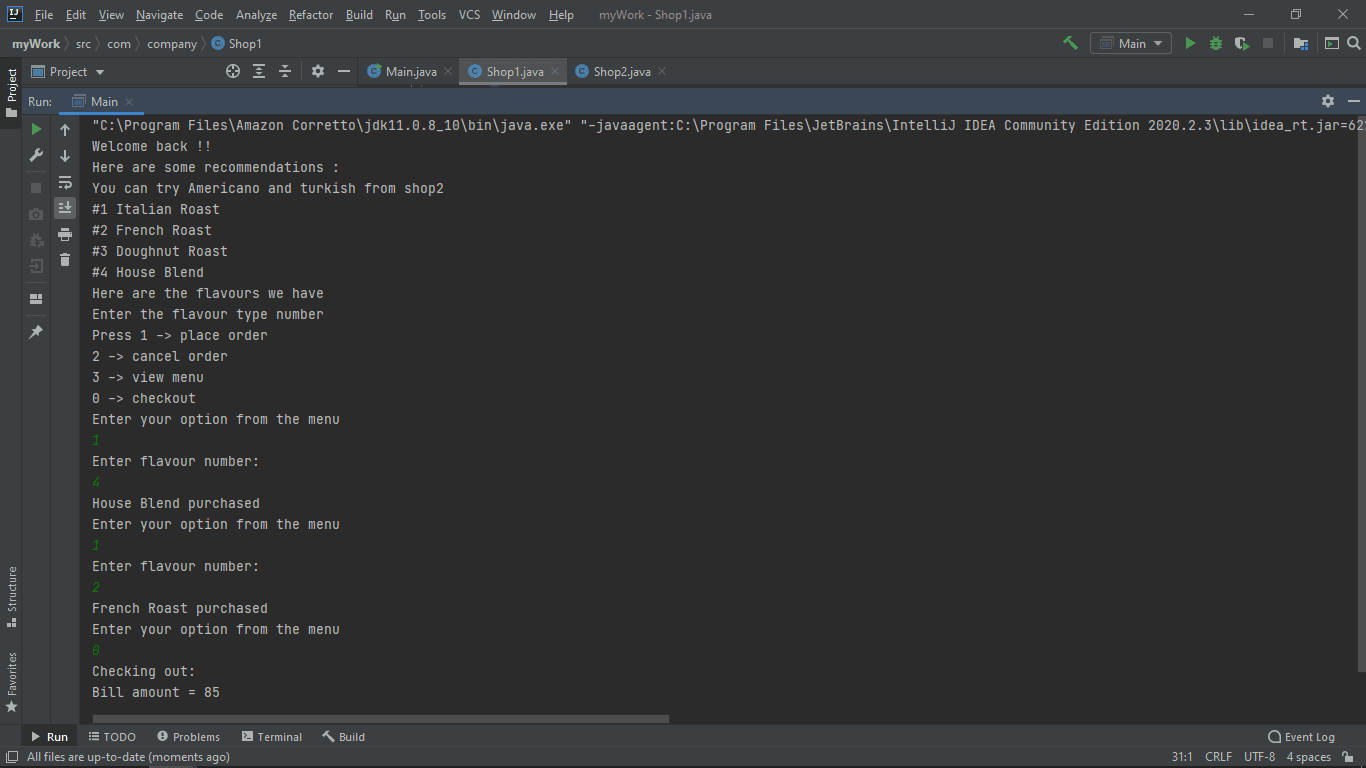
Task: Close the Shop2.java tab
Action: pyautogui.click(x=662, y=71)
